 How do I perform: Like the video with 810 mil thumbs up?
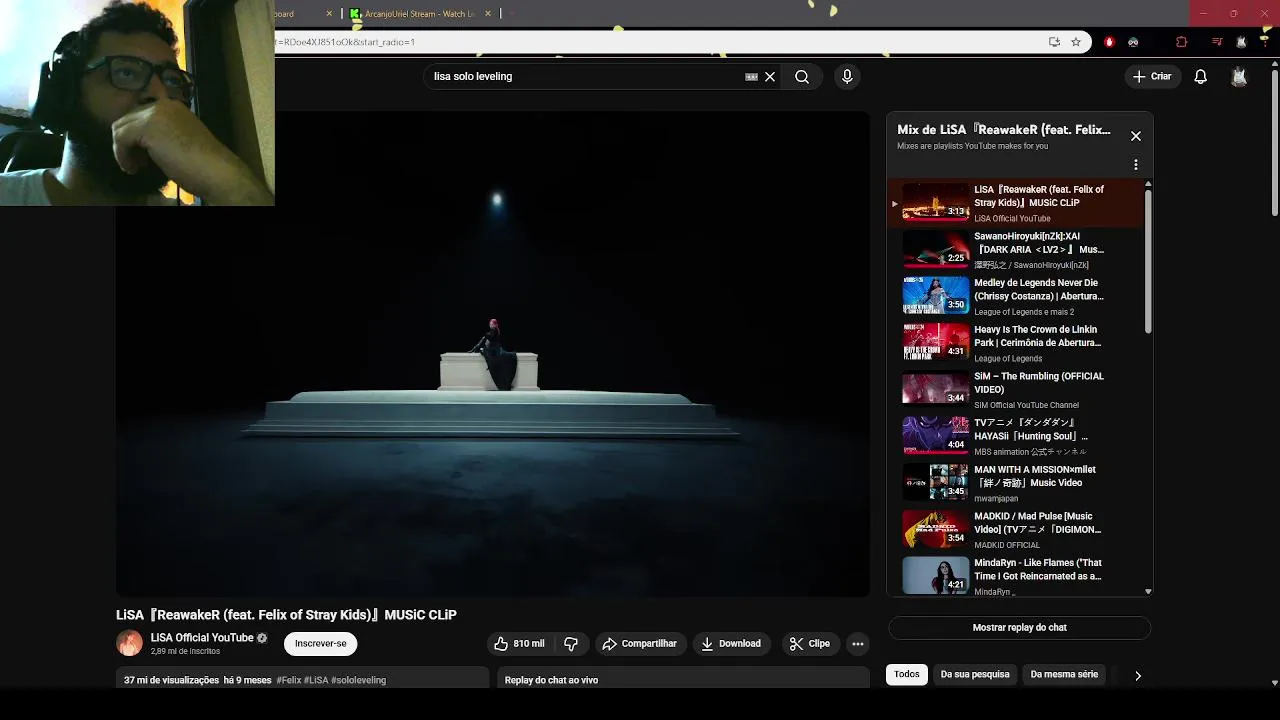point(521,644)
